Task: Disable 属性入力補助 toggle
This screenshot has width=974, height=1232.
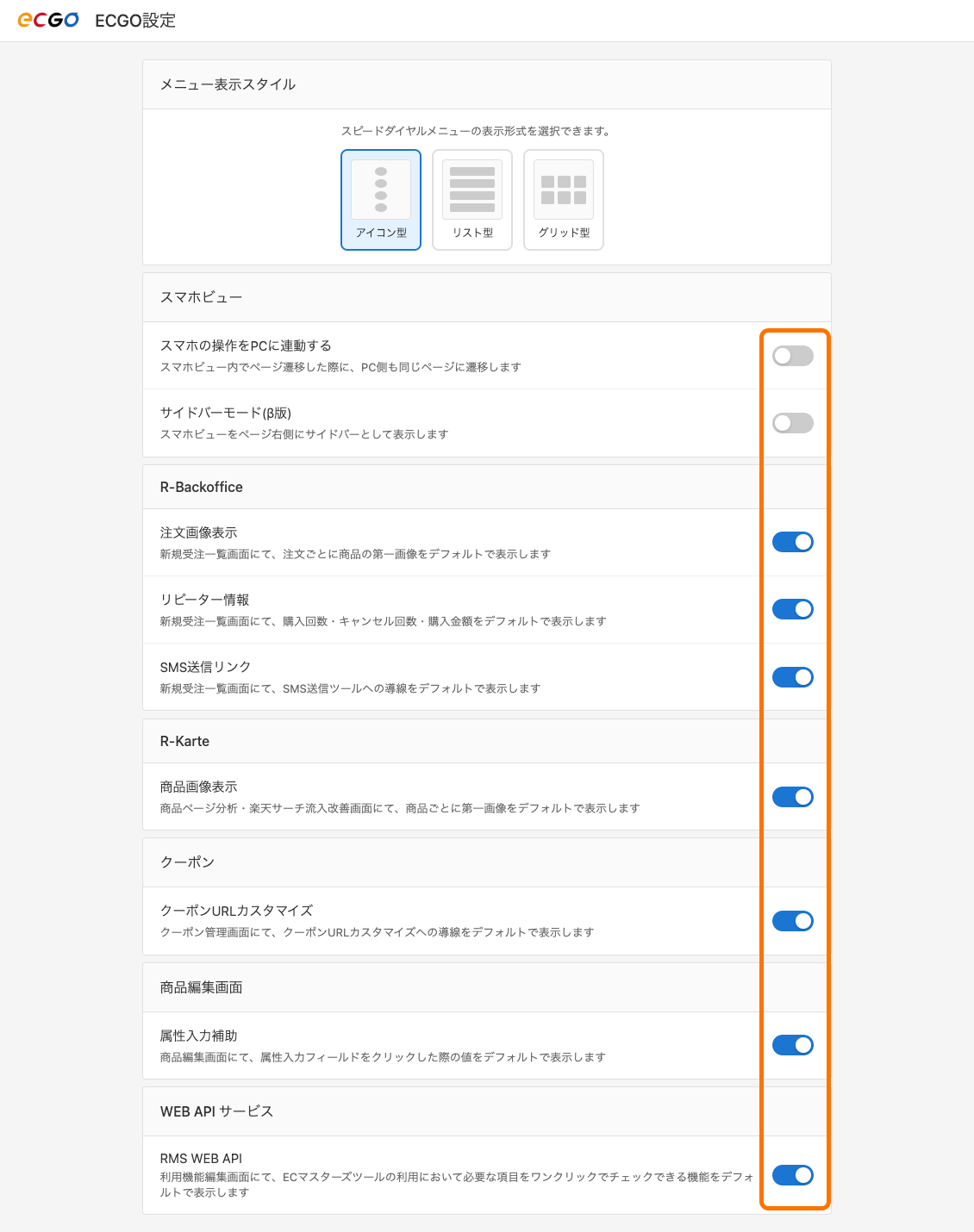Action: coord(793,1045)
